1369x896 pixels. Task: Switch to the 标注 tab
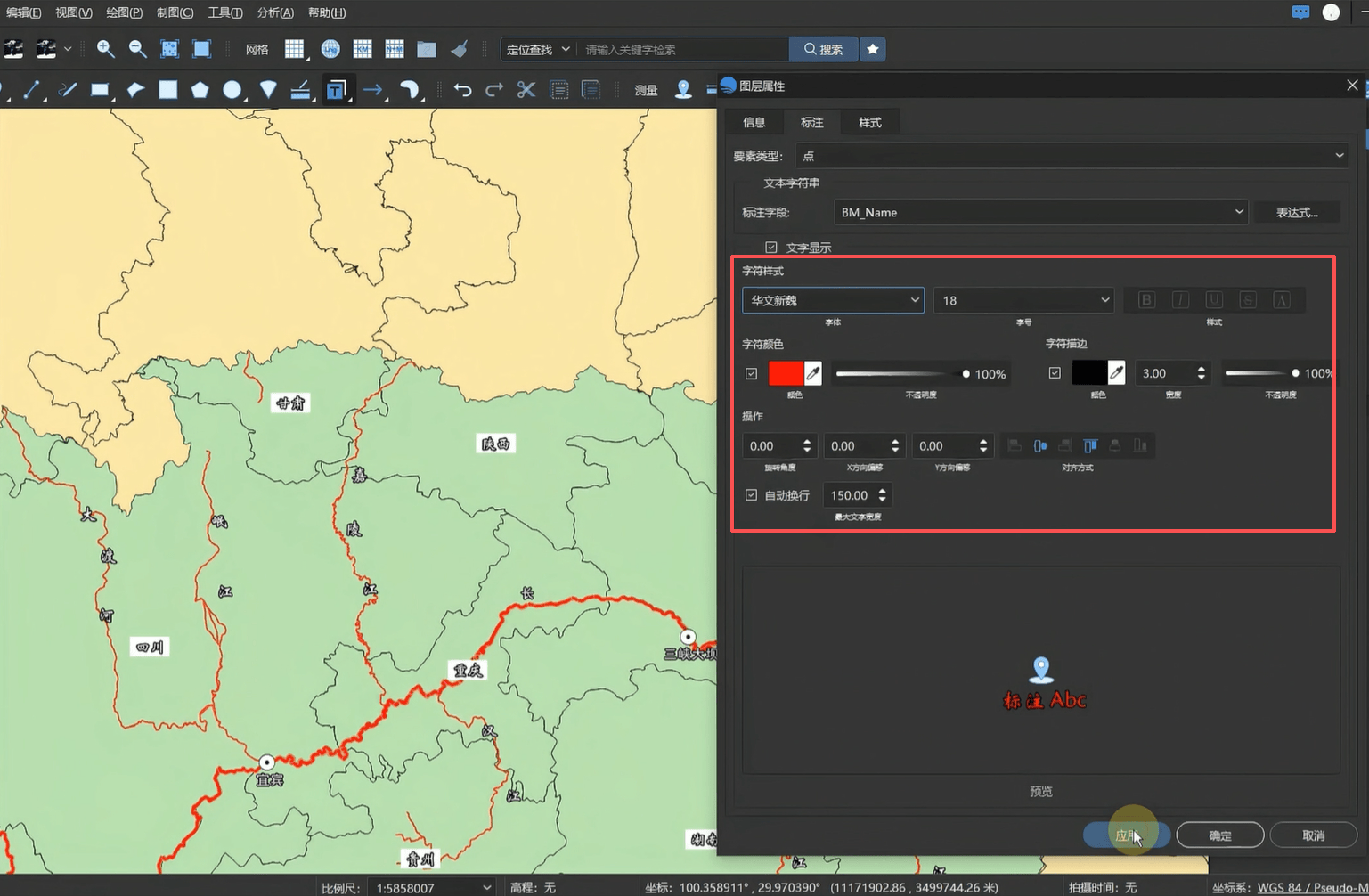811,122
